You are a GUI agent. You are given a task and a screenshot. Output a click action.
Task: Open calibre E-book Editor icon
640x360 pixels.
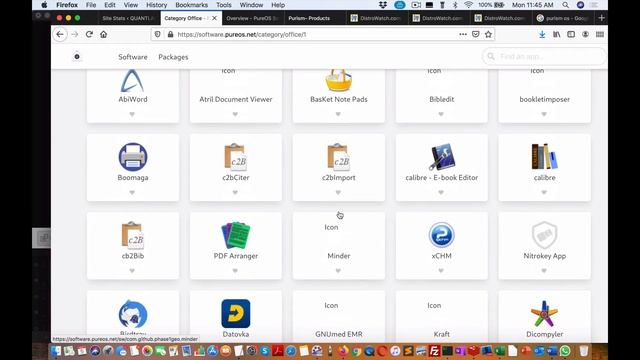(x=442, y=157)
